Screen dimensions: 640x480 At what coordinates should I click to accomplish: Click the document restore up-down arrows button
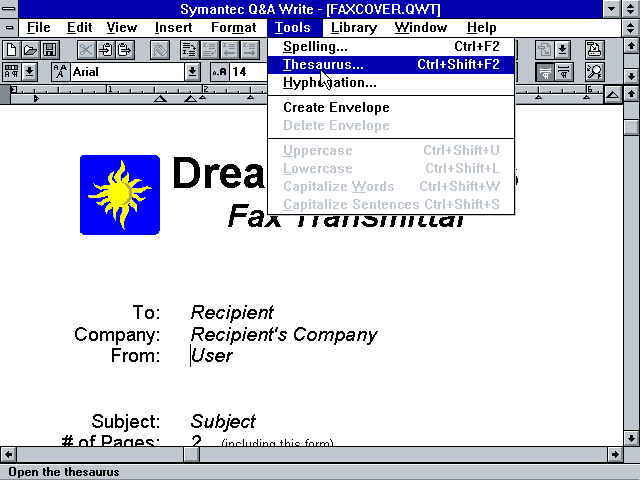(631, 28)
